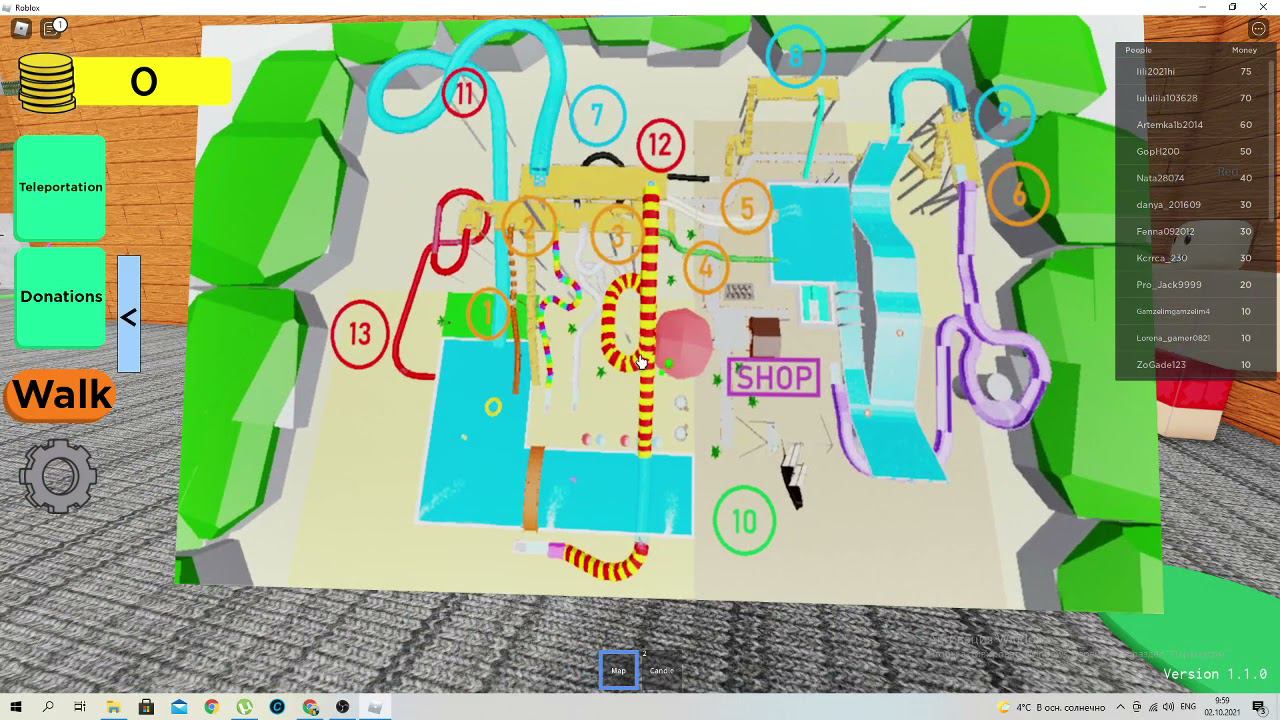Click the gold coin stack icon
Image resolution: width=1280 pixels, height=720 pixels.
pos(46,82)
